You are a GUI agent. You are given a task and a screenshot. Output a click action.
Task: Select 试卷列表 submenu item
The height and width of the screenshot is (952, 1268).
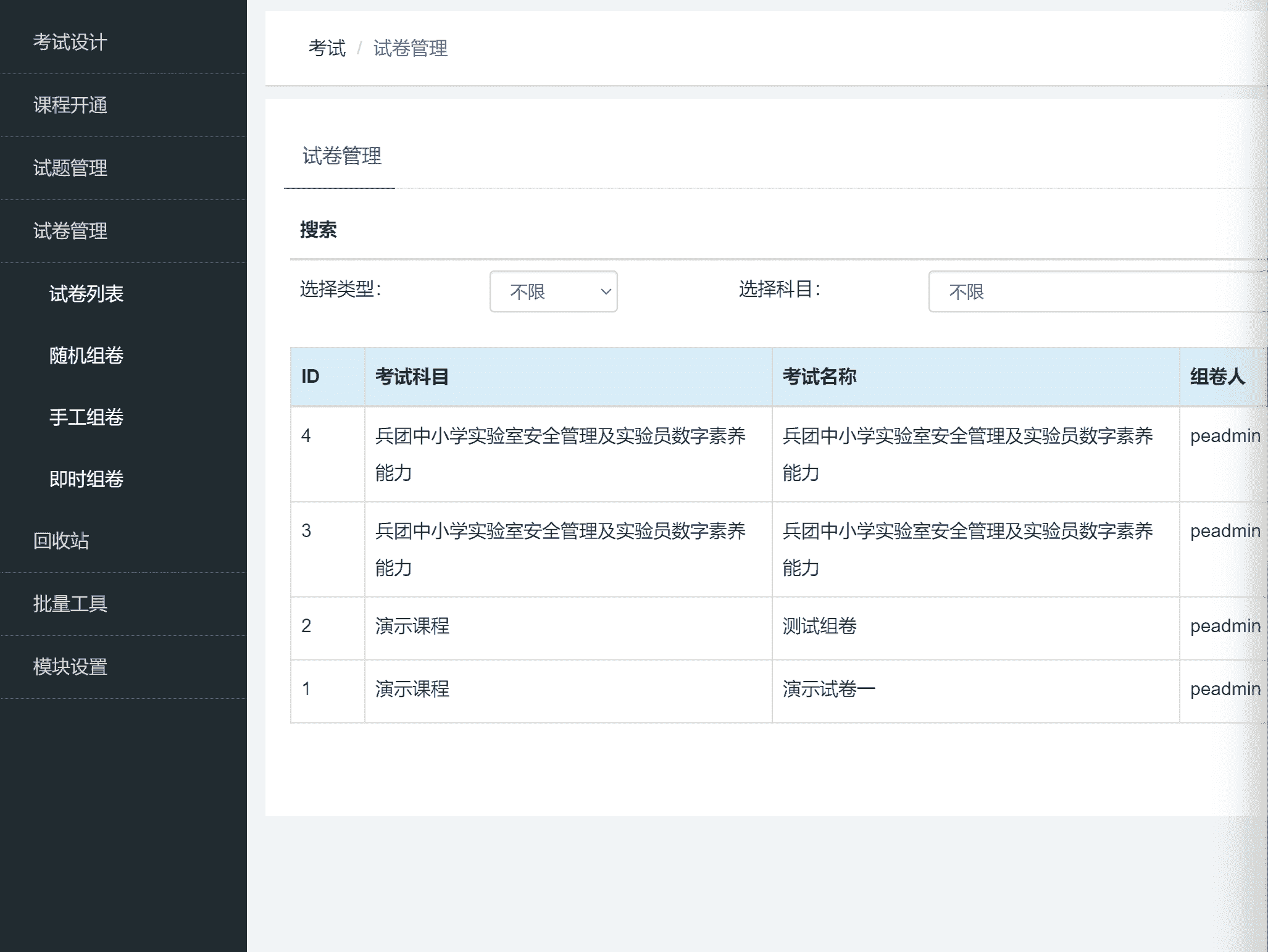point(86,293)
